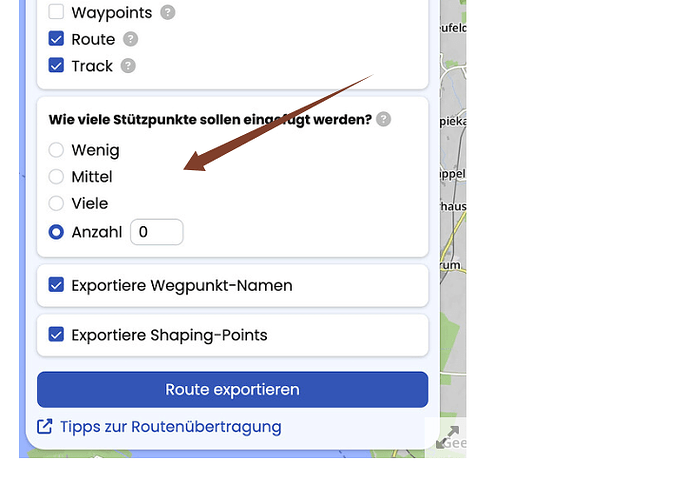Select the Wenig radio option
The image size is (684, 500).
pos(56,150)
